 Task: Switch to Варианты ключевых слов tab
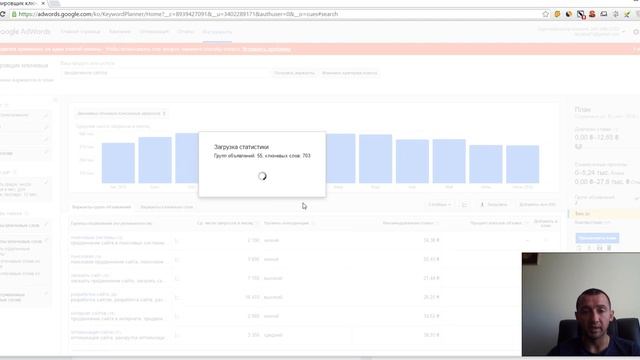167,207
